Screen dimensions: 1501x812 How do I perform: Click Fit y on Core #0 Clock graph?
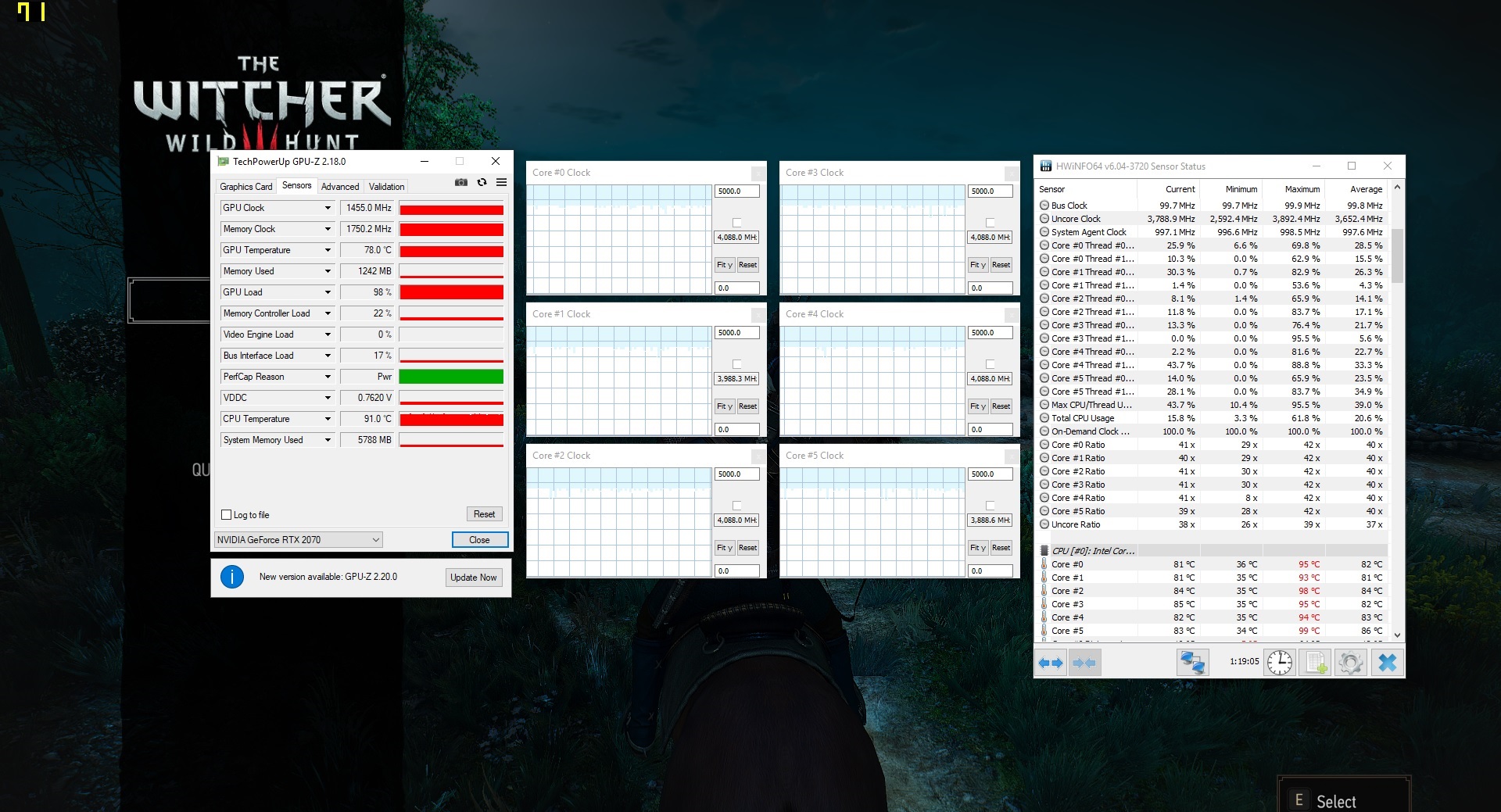coord(725,265)
